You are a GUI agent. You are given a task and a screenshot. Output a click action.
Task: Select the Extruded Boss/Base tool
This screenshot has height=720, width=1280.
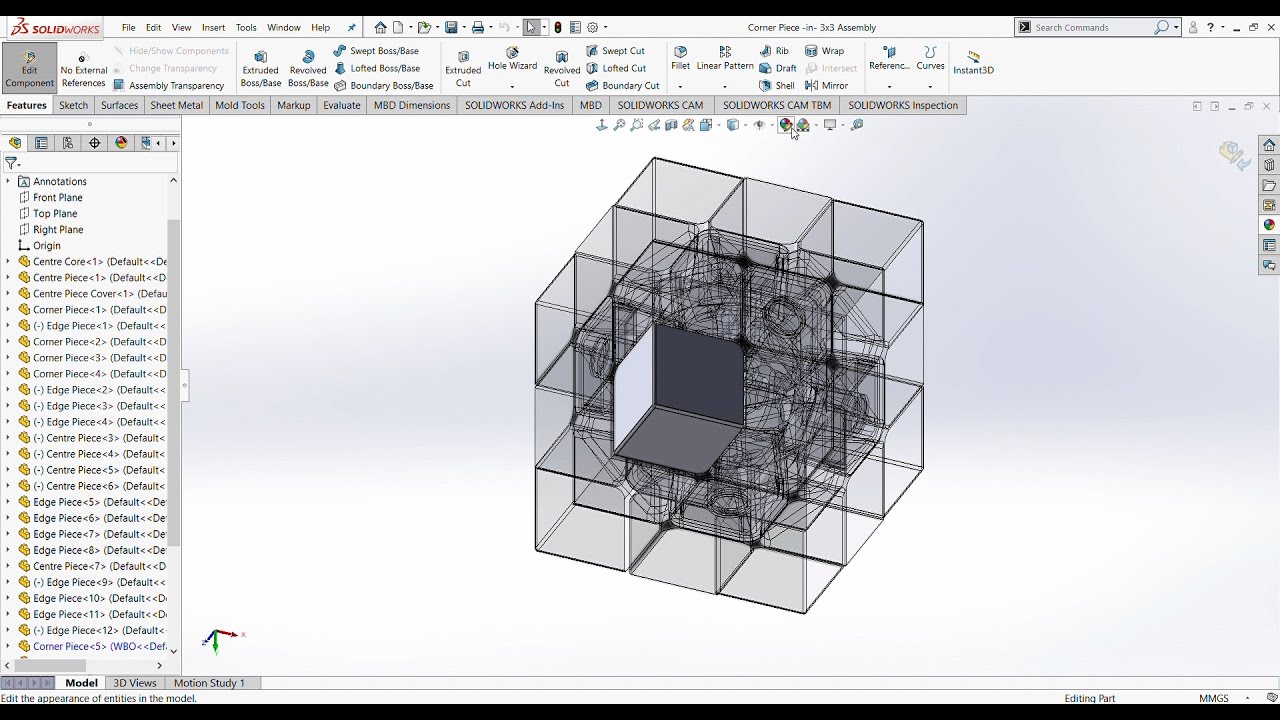(260, 69)
